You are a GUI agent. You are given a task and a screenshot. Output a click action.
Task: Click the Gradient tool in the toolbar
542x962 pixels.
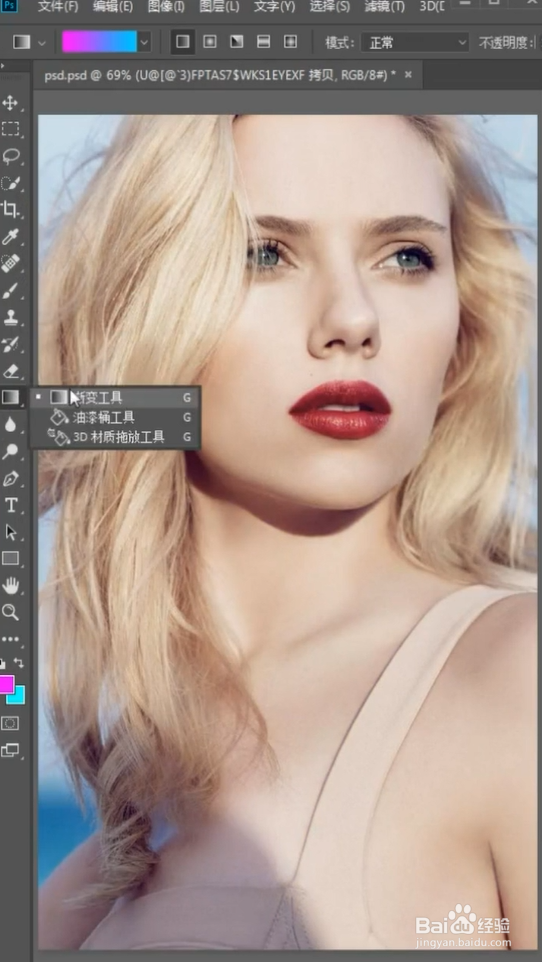click(x=10, y=398)
